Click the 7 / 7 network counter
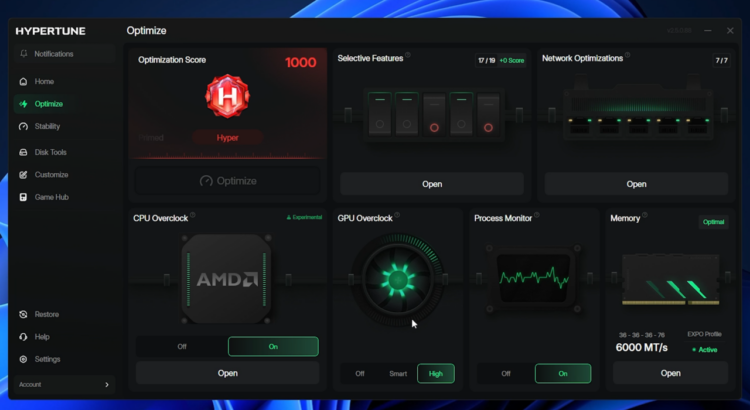This screenshot has height=410, width=750. [721, 61]
